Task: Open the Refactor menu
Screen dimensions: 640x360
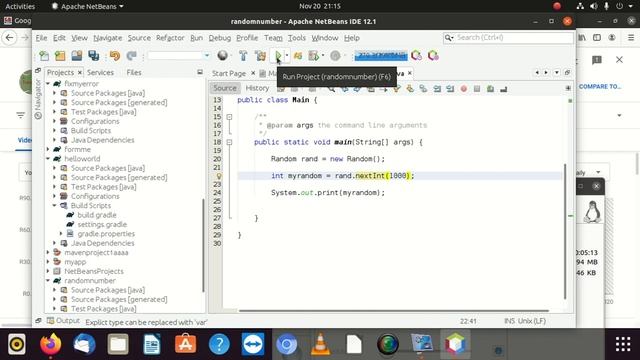Action: tap(170, 38)
